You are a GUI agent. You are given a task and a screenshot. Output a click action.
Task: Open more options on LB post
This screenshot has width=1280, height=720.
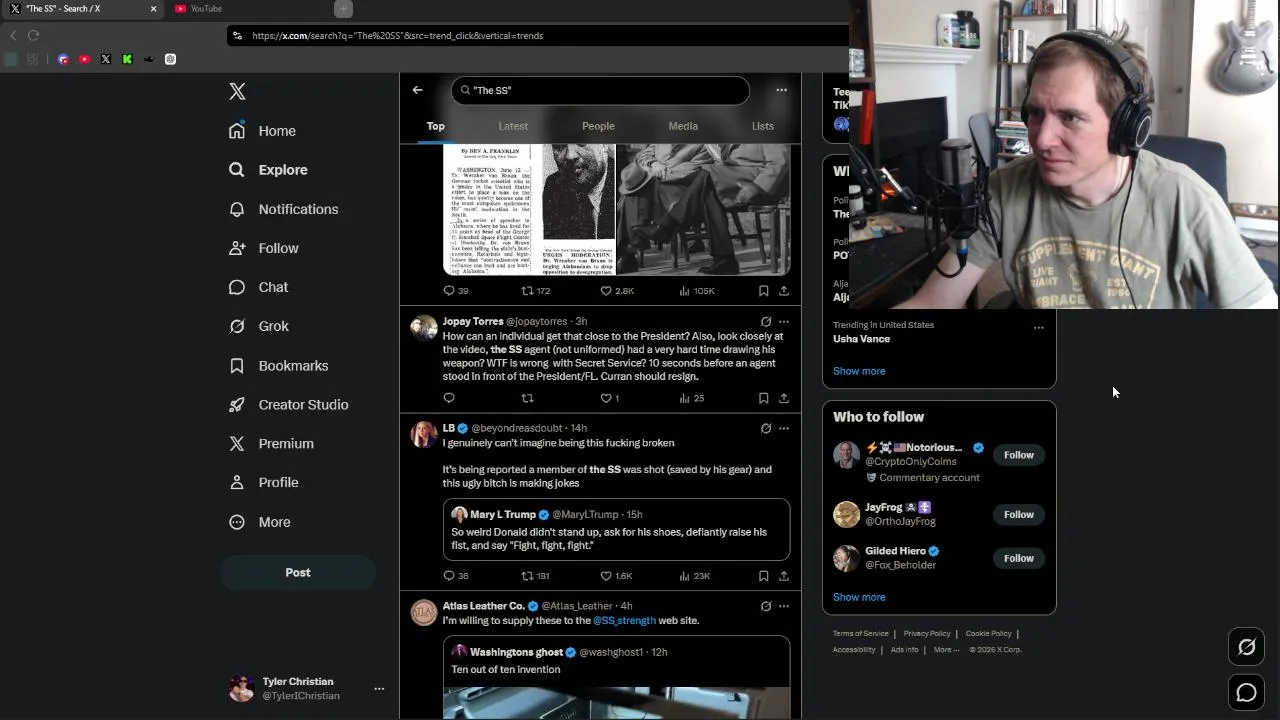tap(784, 428)
